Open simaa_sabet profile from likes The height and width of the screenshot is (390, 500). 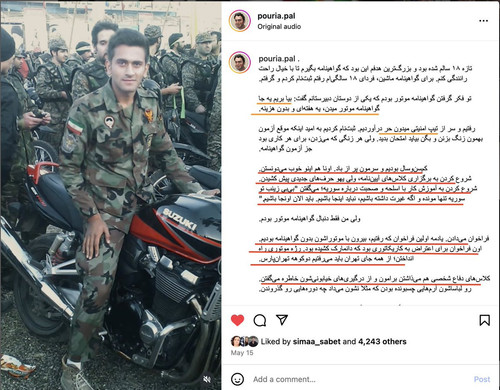pyautogui.click(x=316, y=341)
